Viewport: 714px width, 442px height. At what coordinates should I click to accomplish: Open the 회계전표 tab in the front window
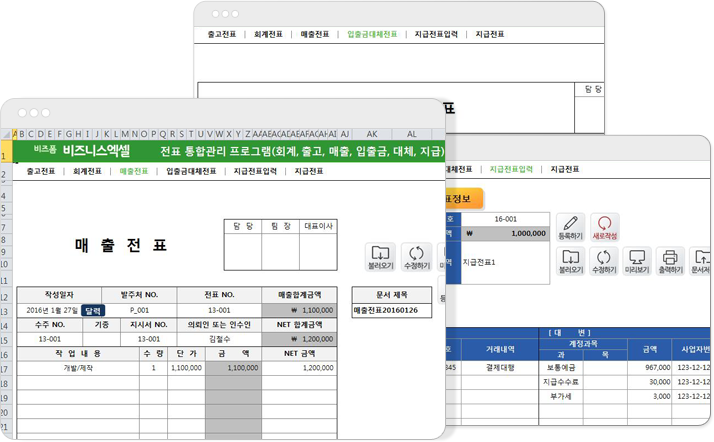coord(87,171)
